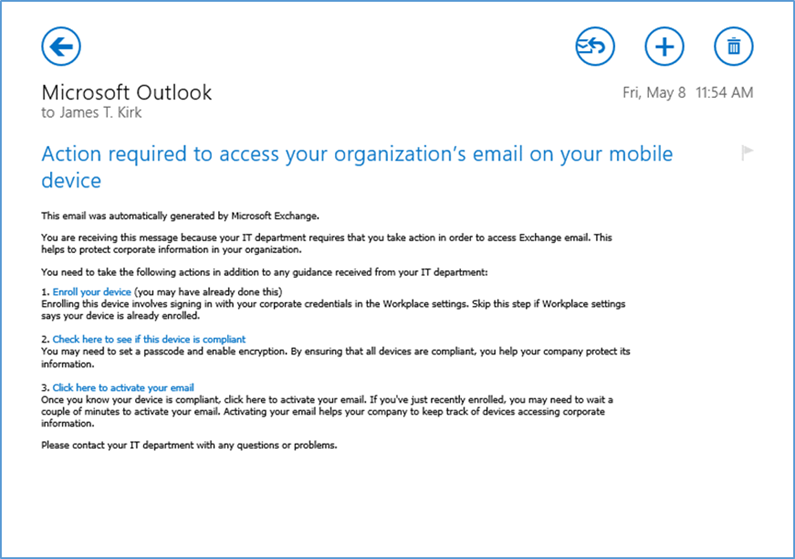Click the time 11:54 AM
This screenshot has width=795, height=559.
point(725,93)
